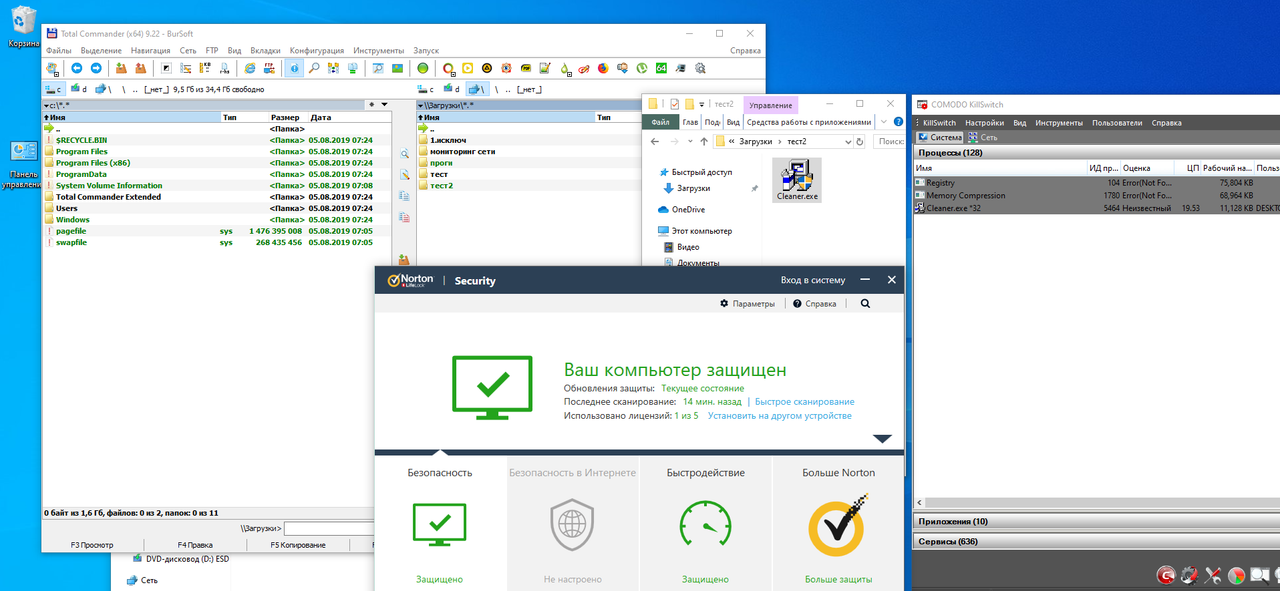This screenshot has width=1280, height=591.
Task: Click the Cleaner.exe file in Explorer
Action: coord(797,180)
